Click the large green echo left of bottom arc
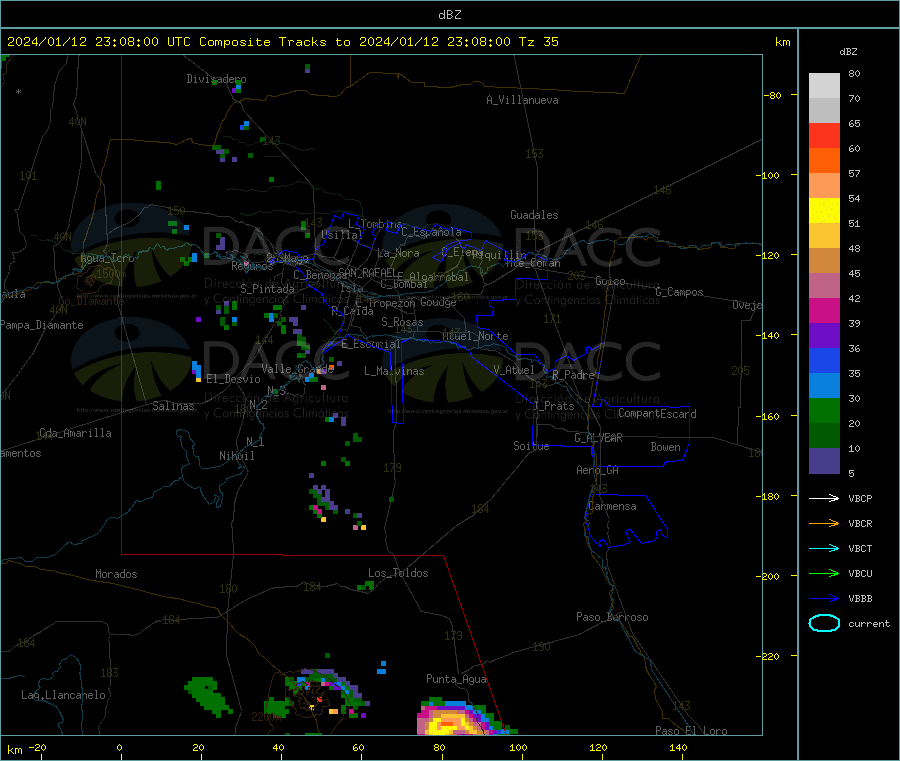The width and height of the screenshot is (900, 761). 208,696
